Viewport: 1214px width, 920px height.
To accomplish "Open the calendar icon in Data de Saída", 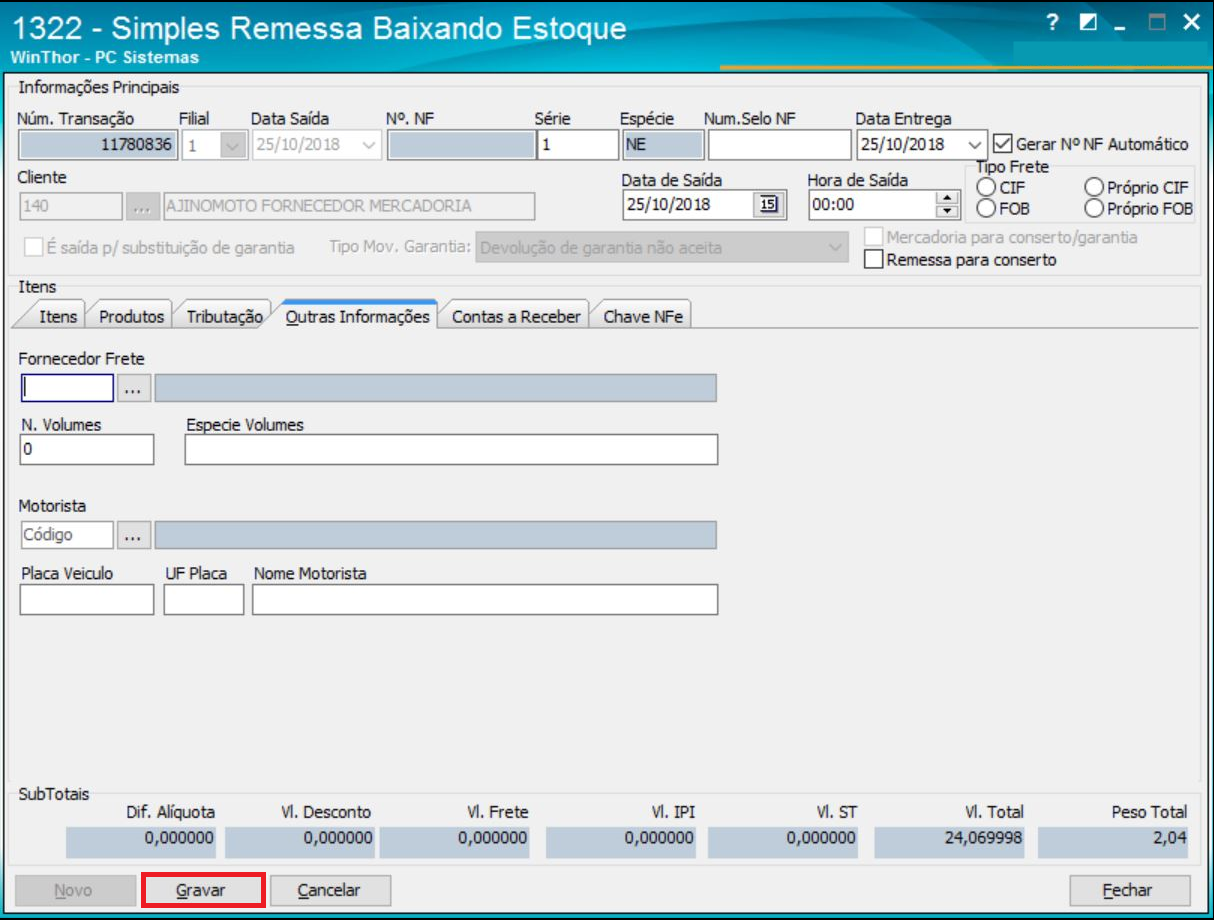I will click(x=768, y=205).
